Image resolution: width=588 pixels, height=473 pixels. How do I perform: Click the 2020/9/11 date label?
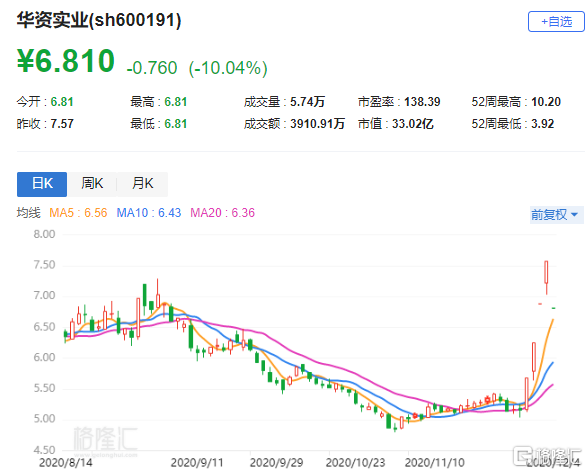tap(197, 463)
